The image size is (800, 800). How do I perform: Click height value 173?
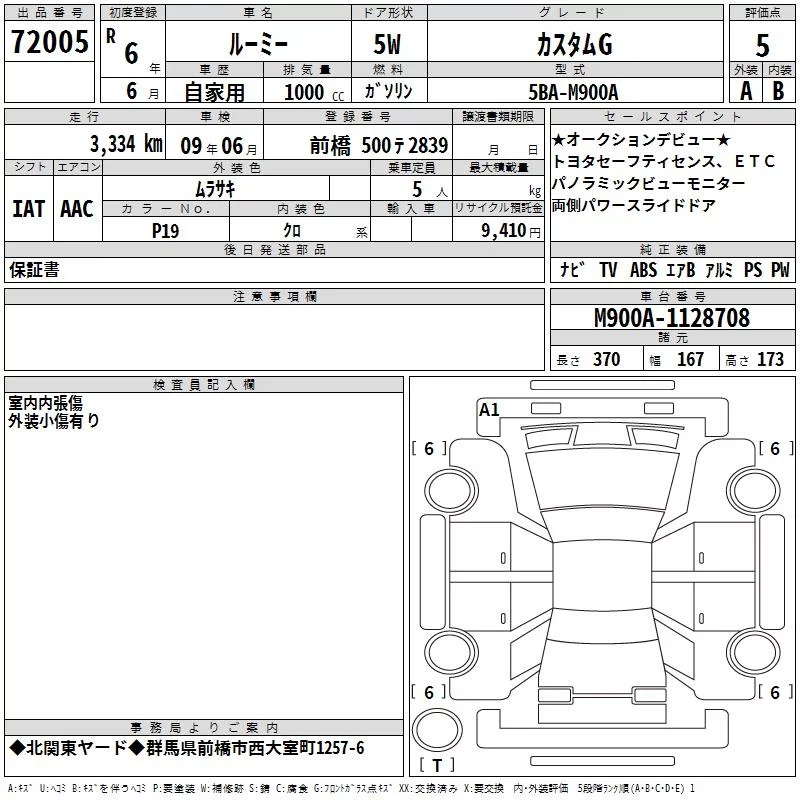pos(770,359)
